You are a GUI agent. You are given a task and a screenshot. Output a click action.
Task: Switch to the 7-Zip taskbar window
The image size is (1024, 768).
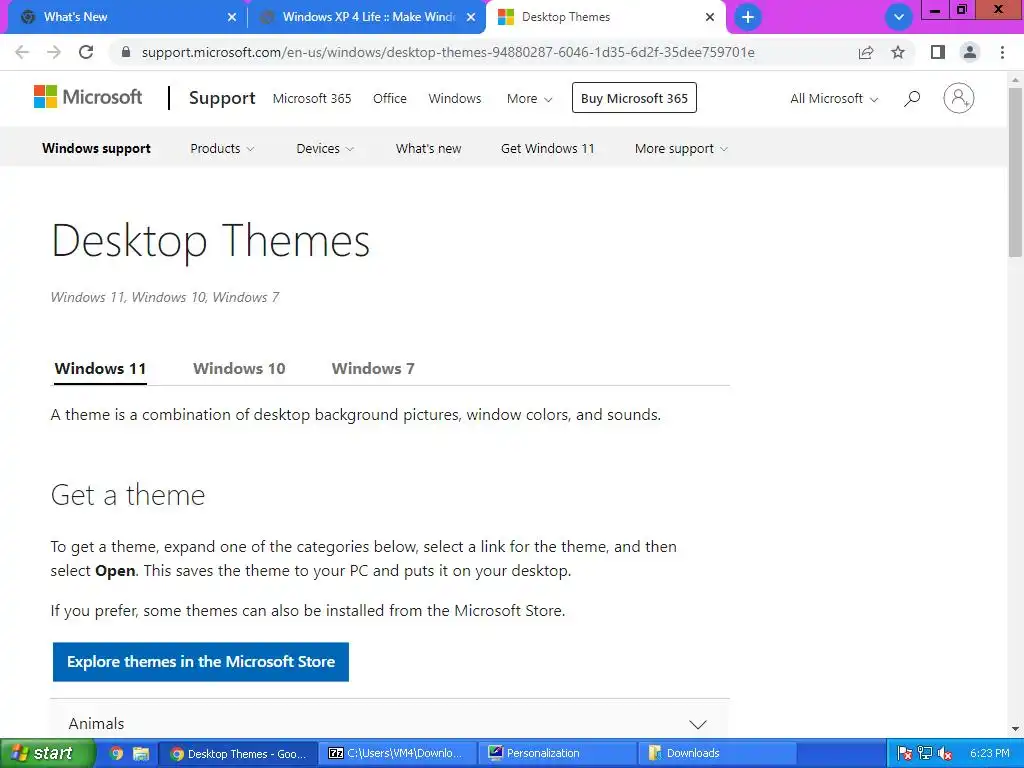(398, 754)
